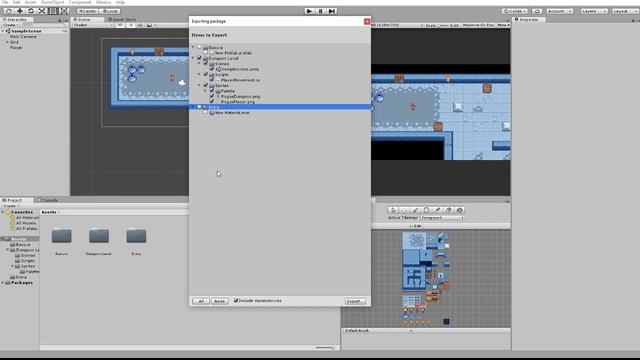Open the Extra folder thumbnail in Assets
640x360 pixels.
tap(136, 236)
